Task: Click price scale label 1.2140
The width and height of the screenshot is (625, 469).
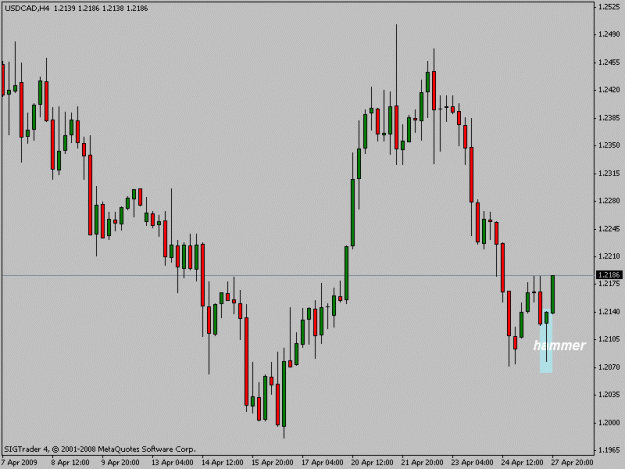Action: (x=609, y=312)
